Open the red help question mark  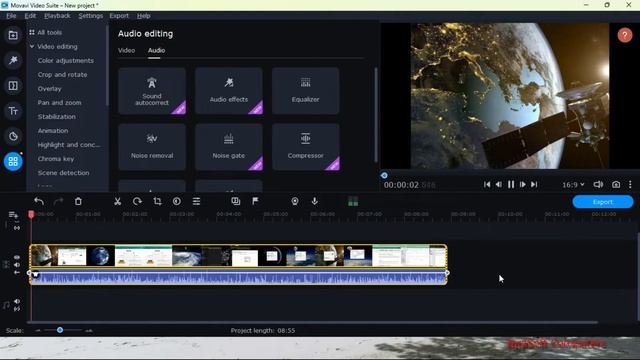click(624, 35)
